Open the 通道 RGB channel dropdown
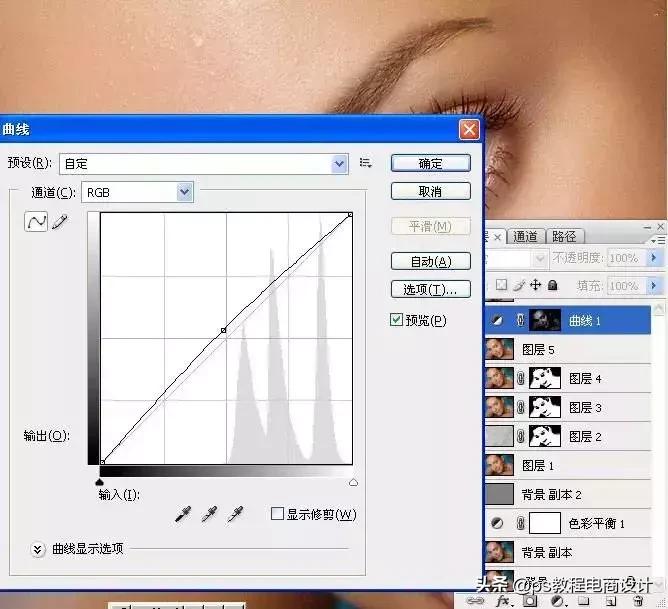The image size is (668, 609). click(184, 192)
